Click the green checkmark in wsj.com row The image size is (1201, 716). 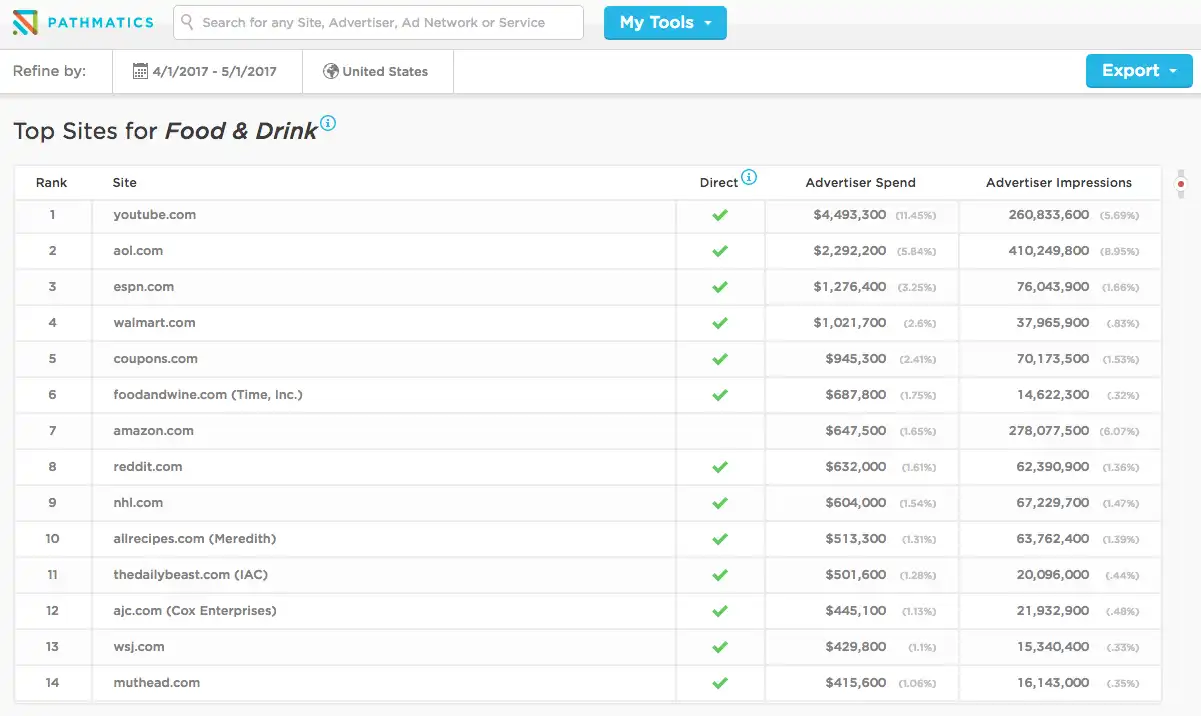pos(720,647)
